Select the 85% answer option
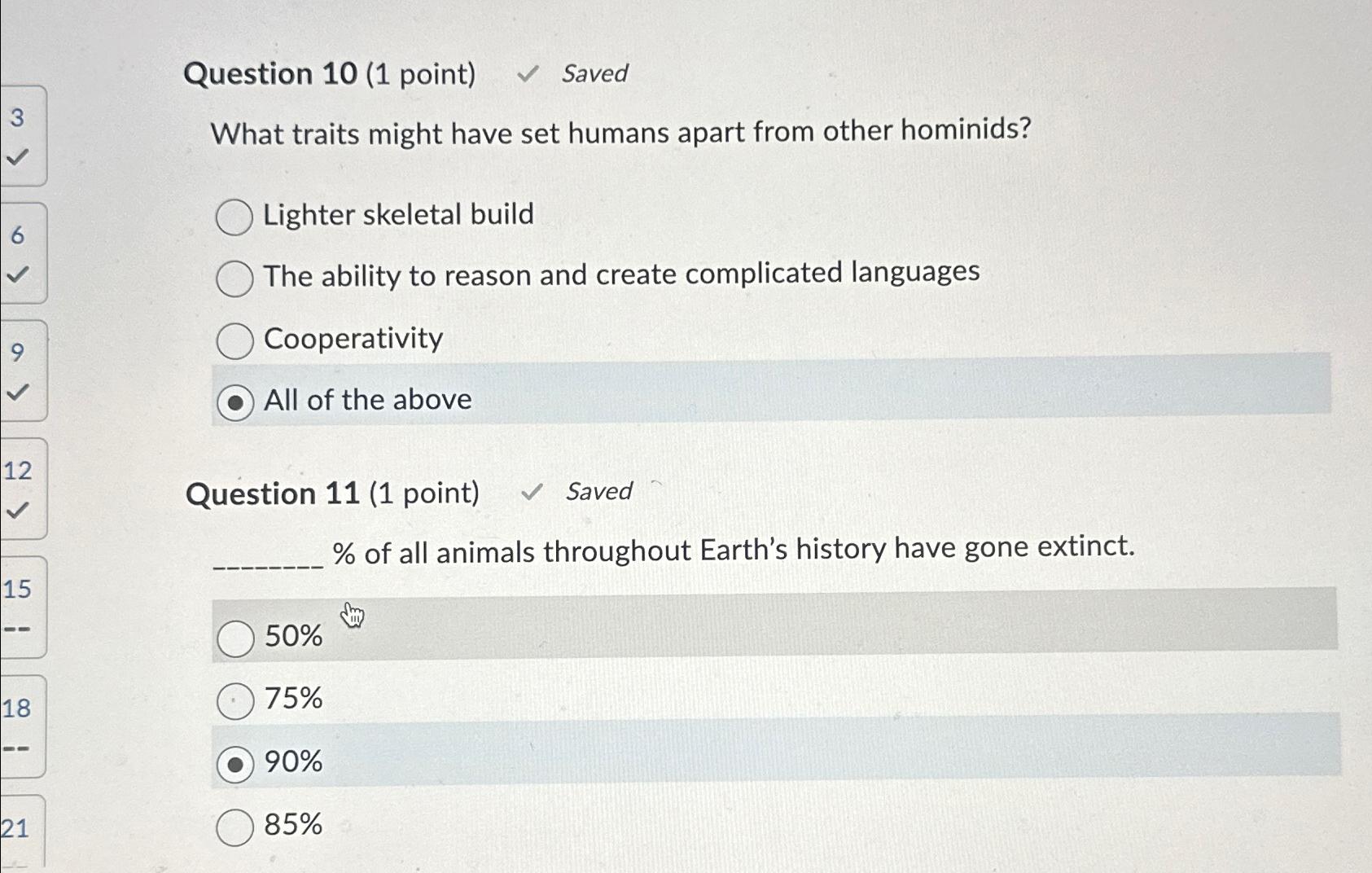Image resolution: width=1372 pixels, height=873 pixels. [x=235, y=827]
